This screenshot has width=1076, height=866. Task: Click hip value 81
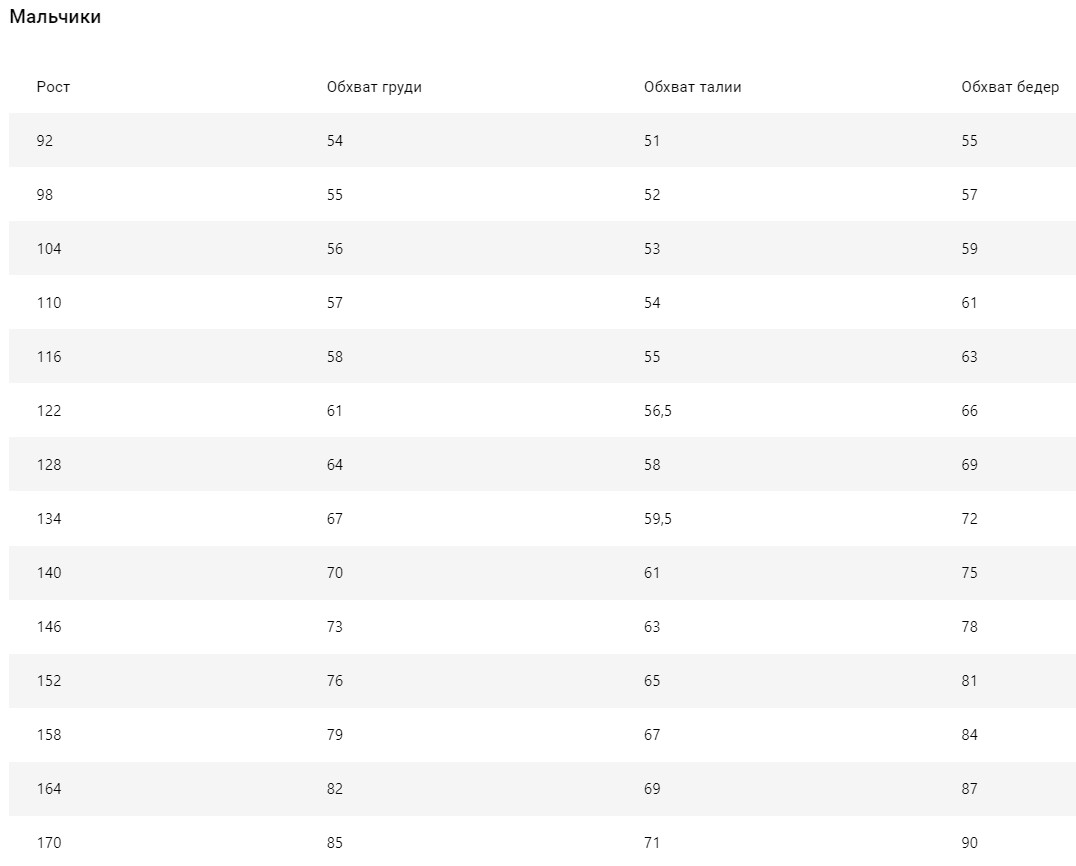point(969,681)
